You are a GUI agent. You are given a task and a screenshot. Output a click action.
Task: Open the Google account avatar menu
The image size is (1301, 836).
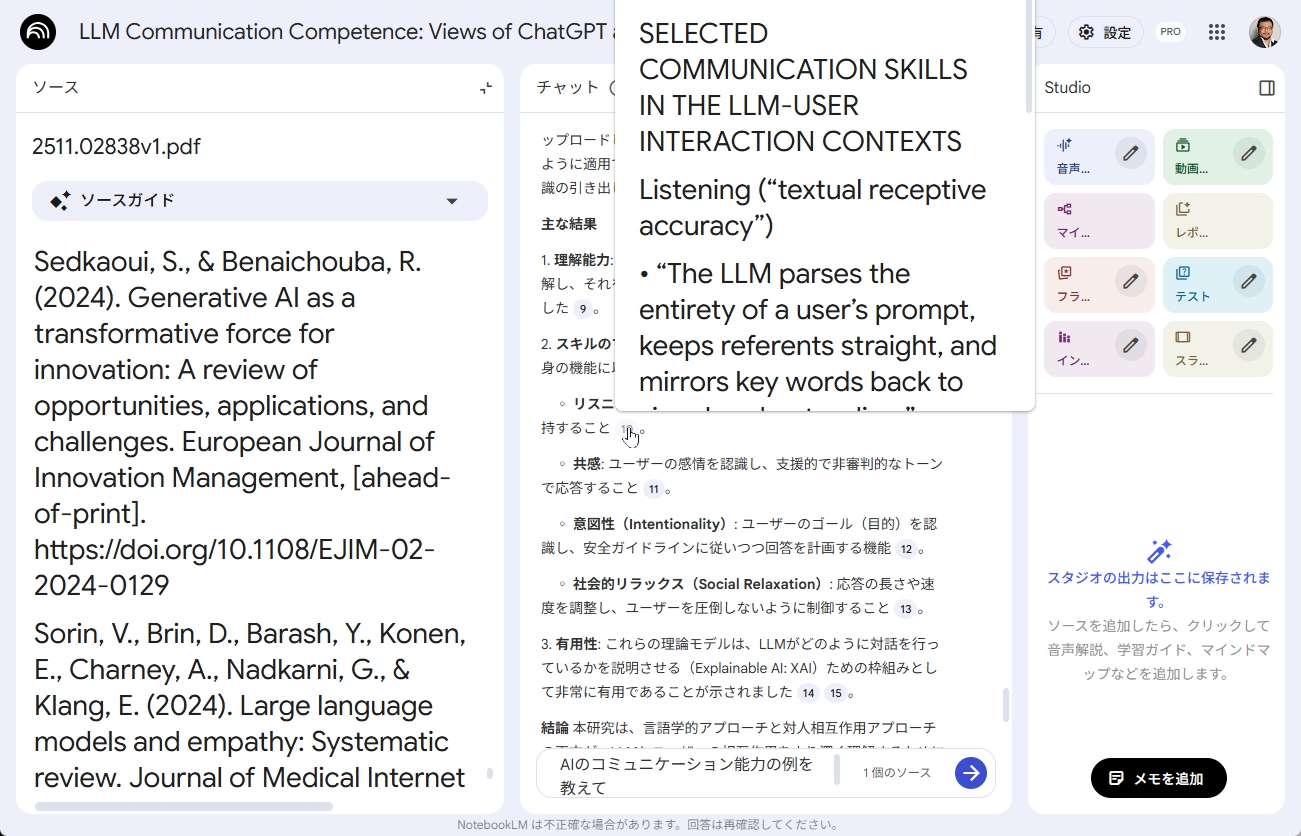[x=1265, y=32]
